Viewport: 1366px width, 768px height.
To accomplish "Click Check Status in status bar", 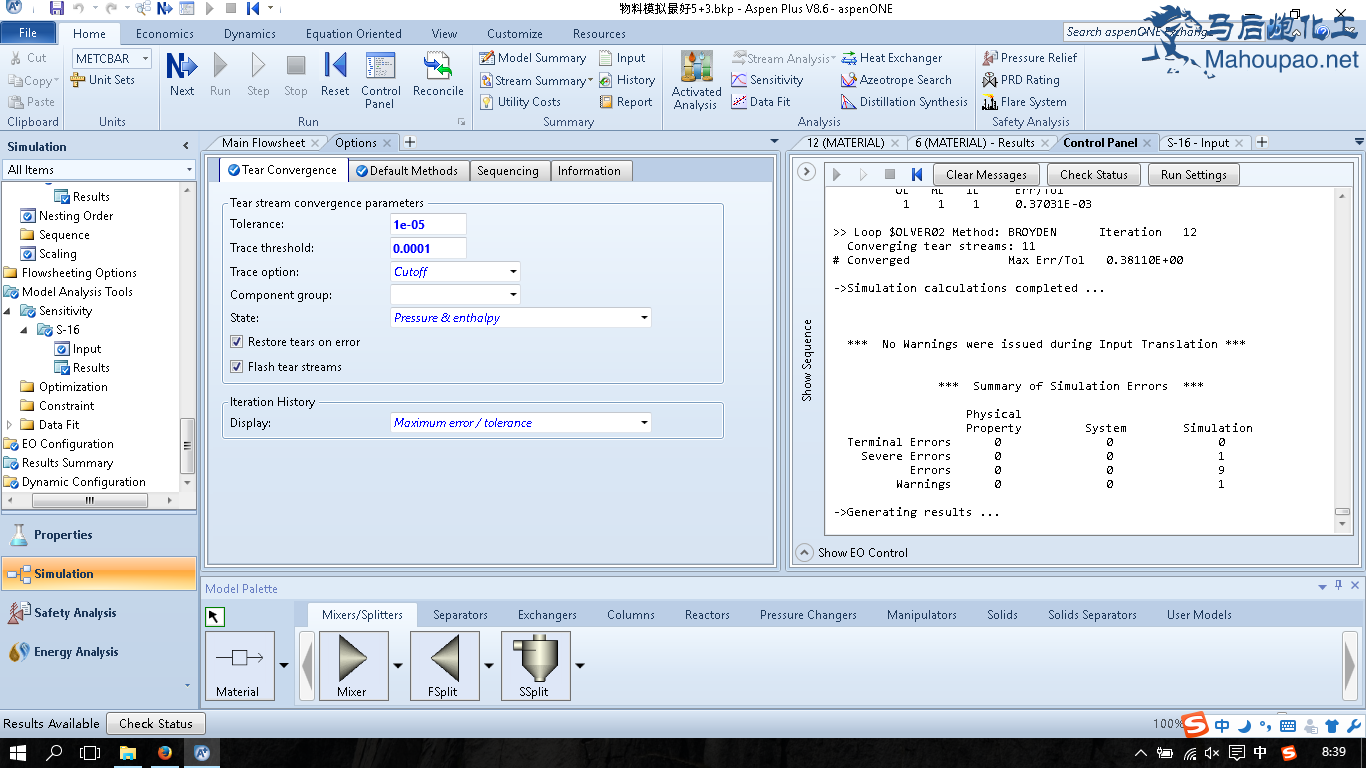I will click(156, 724).
